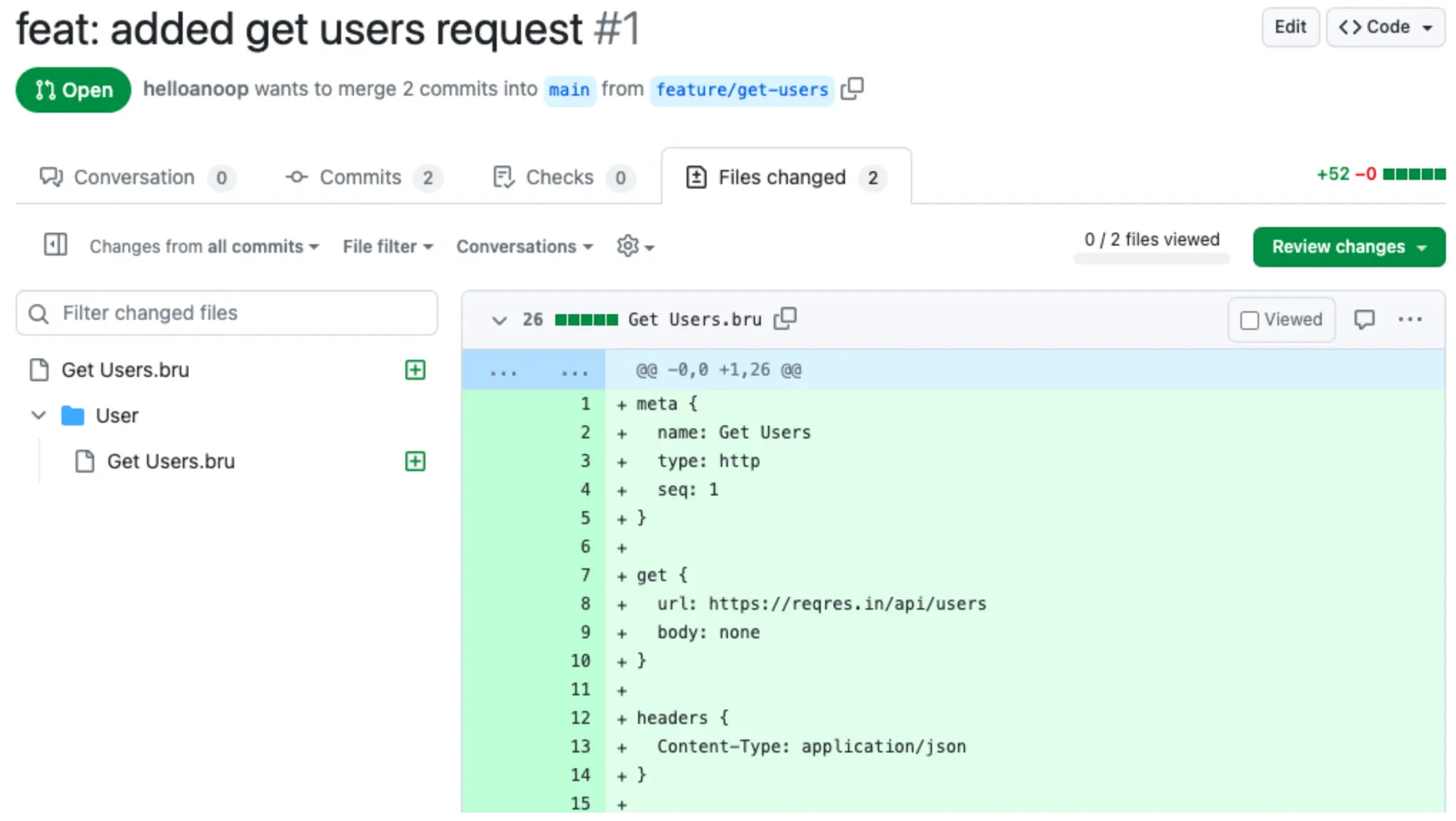Screen dimensions: 1456x821
Task: Collapse the User folder in file tree
Action: pos(39,415)
